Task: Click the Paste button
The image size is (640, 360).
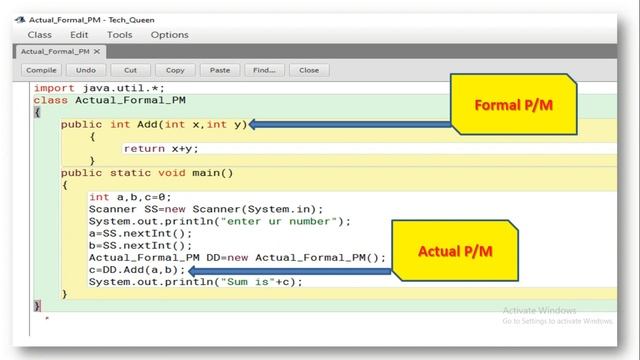Action: pos(220,70)
